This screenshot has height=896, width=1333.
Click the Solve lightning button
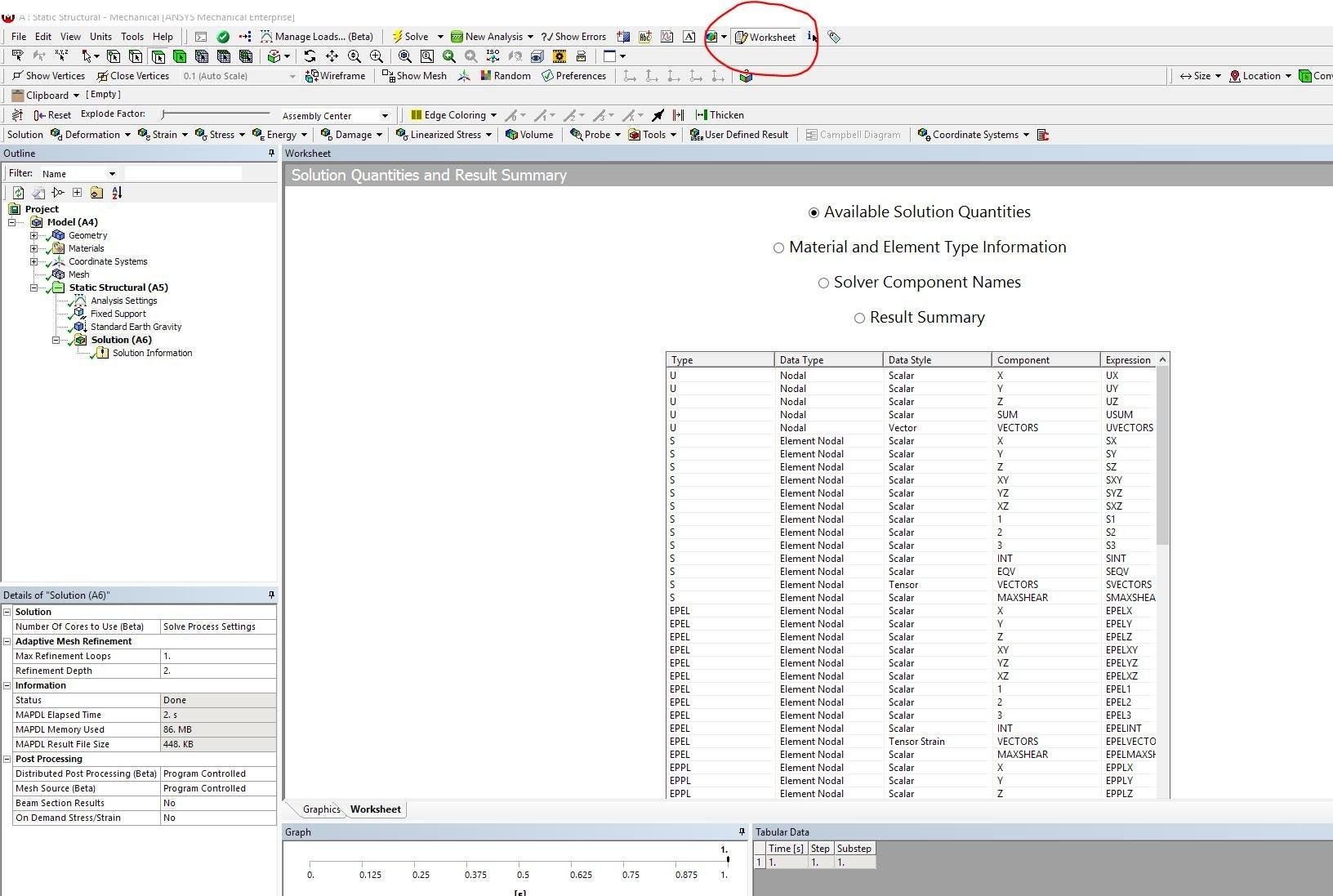410,37
